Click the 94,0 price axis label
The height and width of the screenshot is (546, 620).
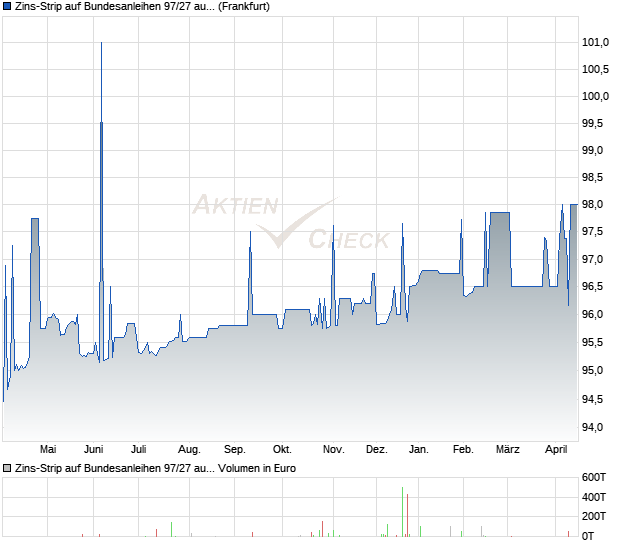pyautogui.click(x=593, y=427)
